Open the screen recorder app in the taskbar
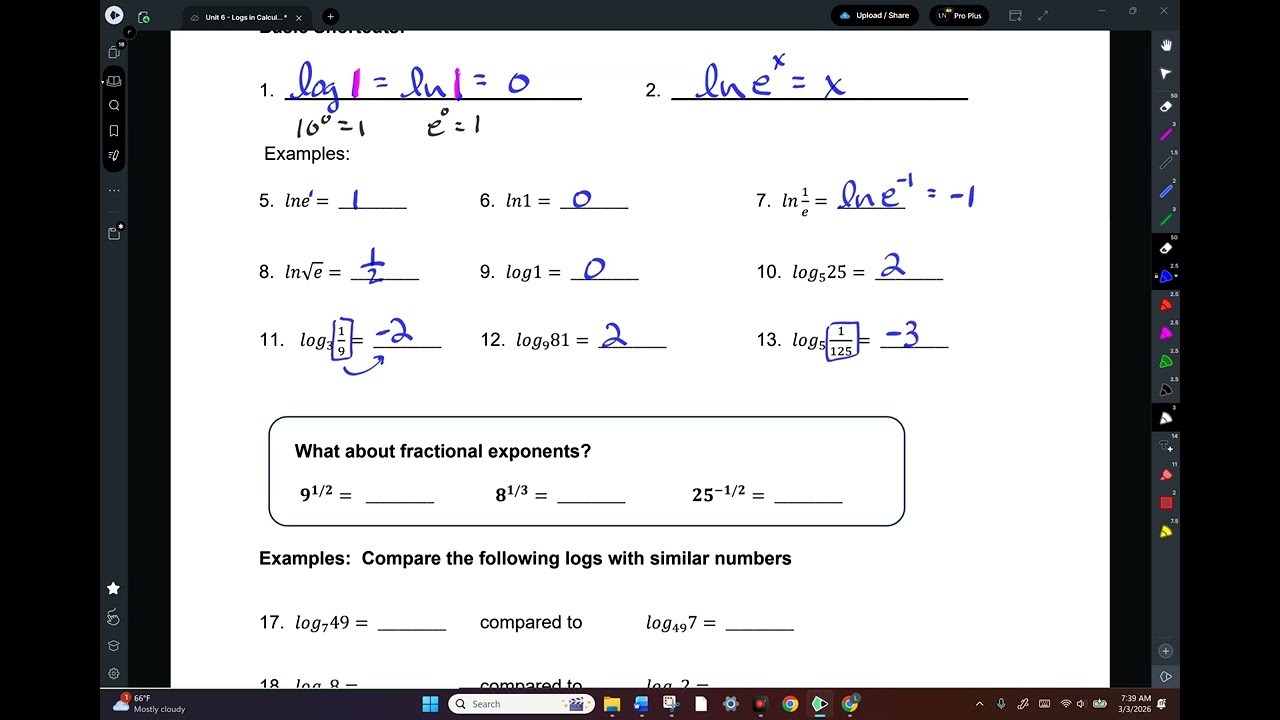1280x720 pixels. [760, 704]
